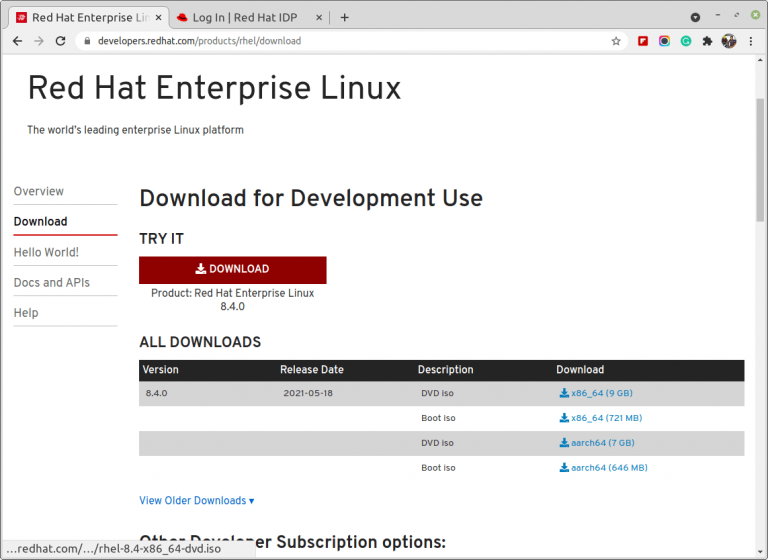The width and height of the screenshot is (768, 560).
Task: Click the scrollbar down arrow
Action: tap(760, 554)
